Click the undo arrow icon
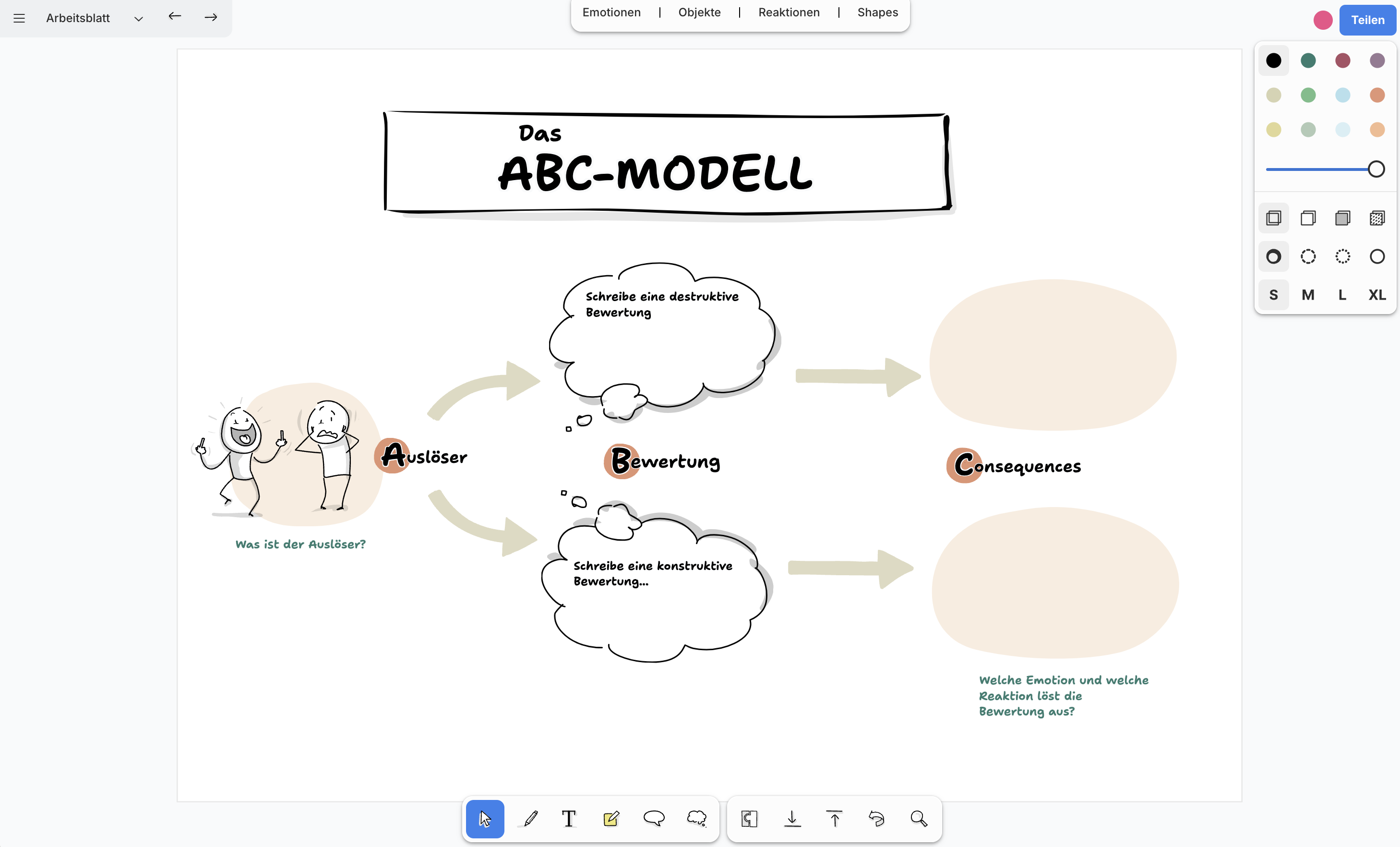This screenshot has width=1400, height=847. click(x=877, y=819)
